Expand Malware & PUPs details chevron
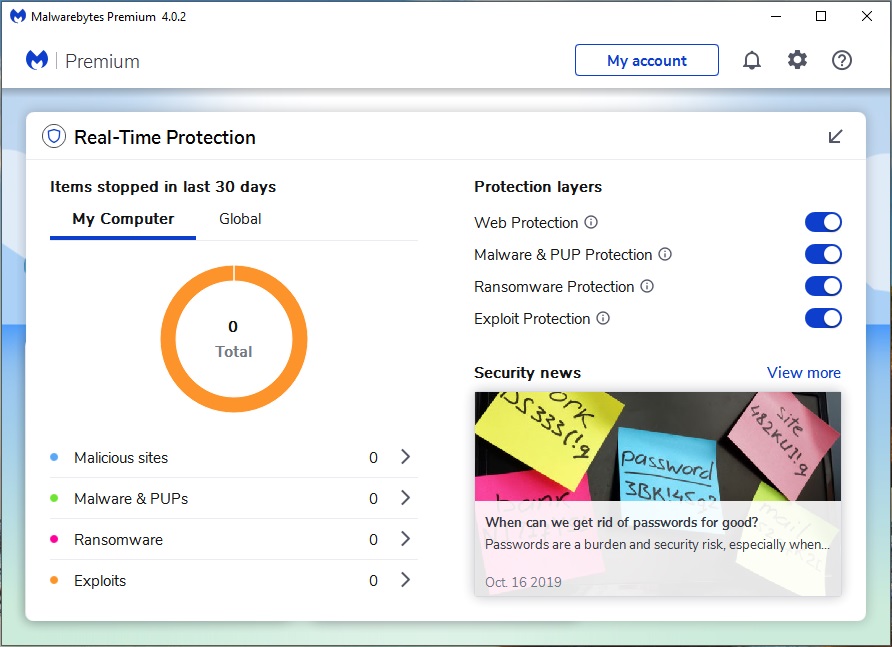The image size is (892, 647). coord(405,497)
